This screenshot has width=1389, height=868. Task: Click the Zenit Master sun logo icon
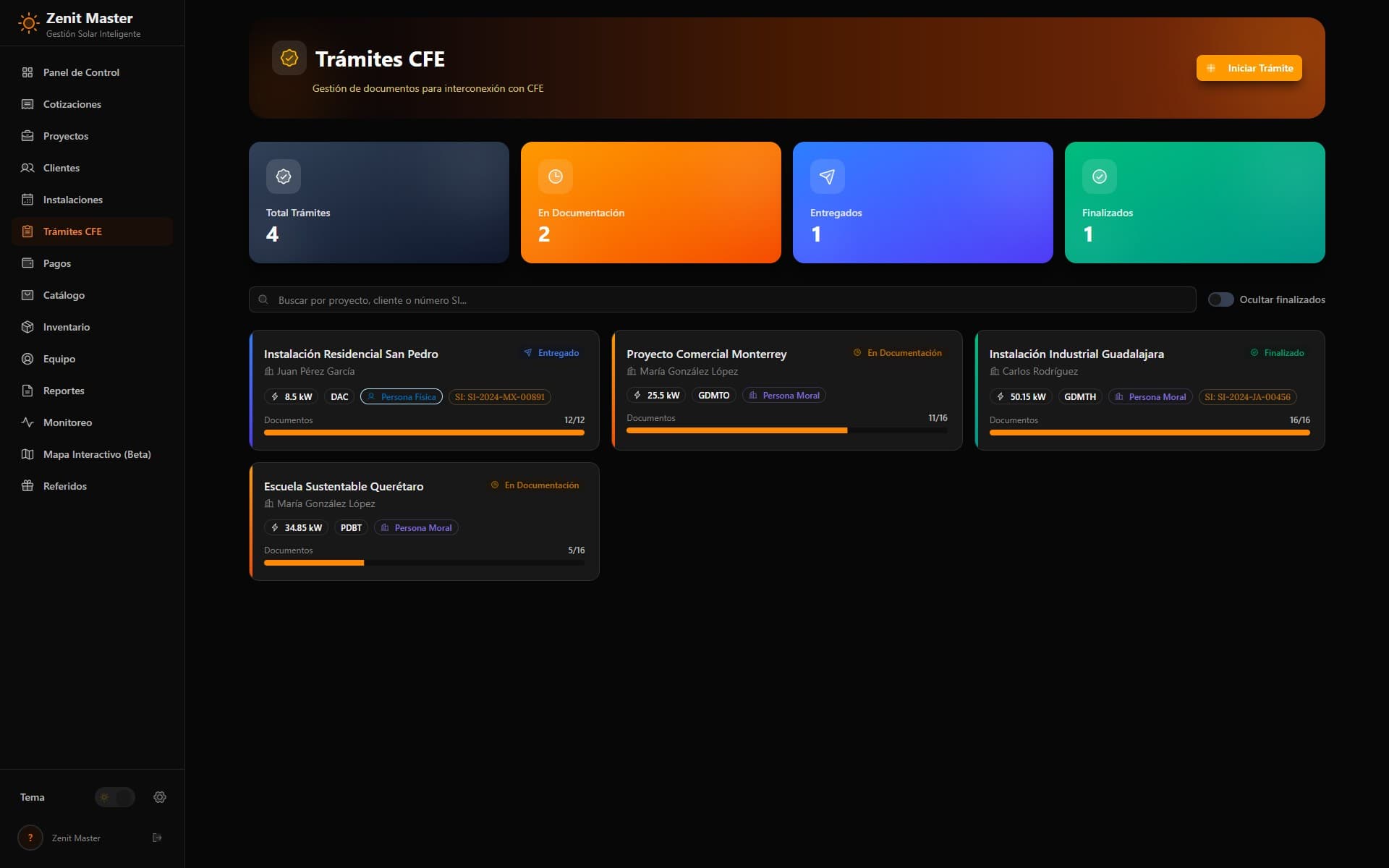(x=28, y=23)
